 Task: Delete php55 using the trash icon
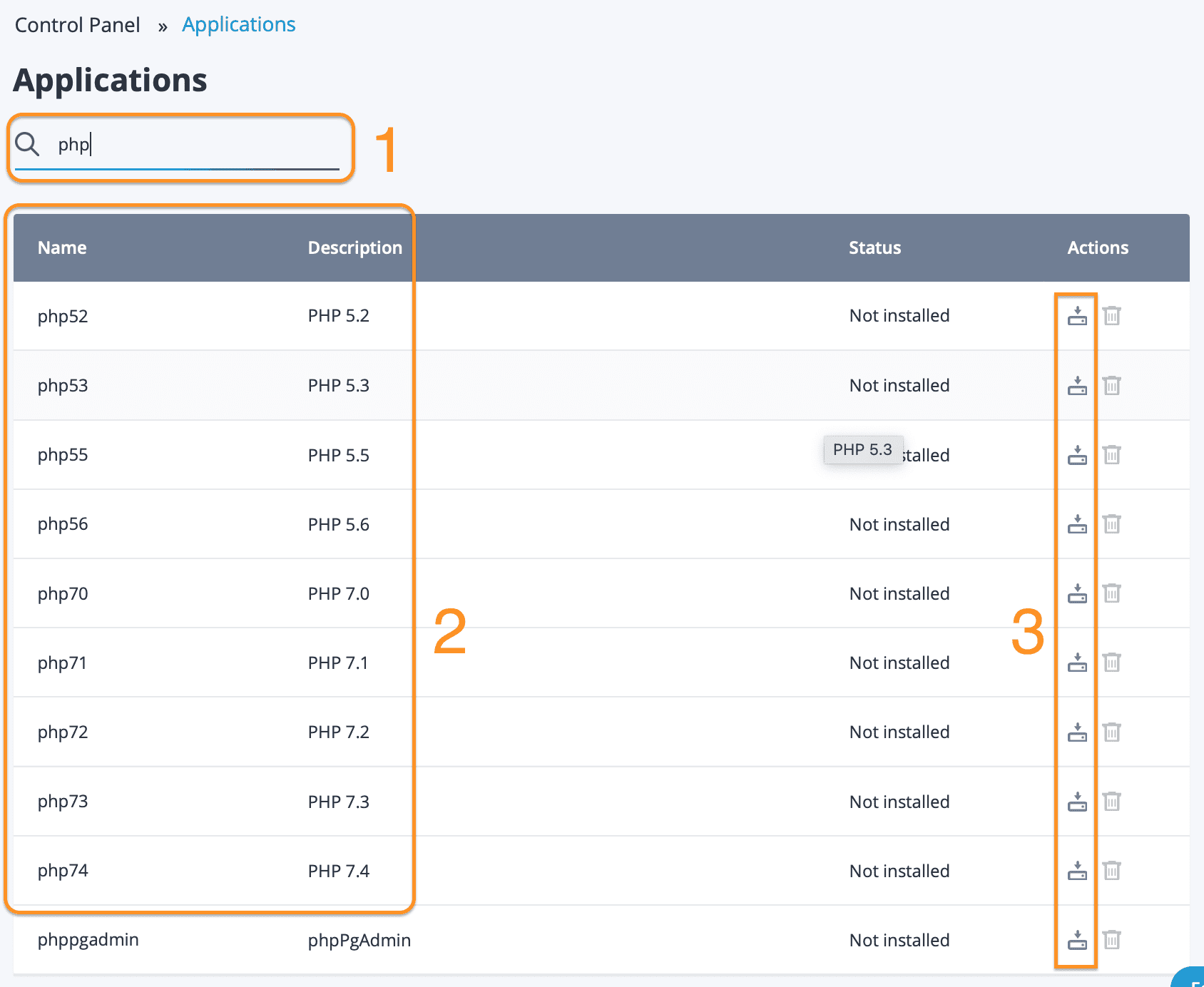coord(1111,455)
